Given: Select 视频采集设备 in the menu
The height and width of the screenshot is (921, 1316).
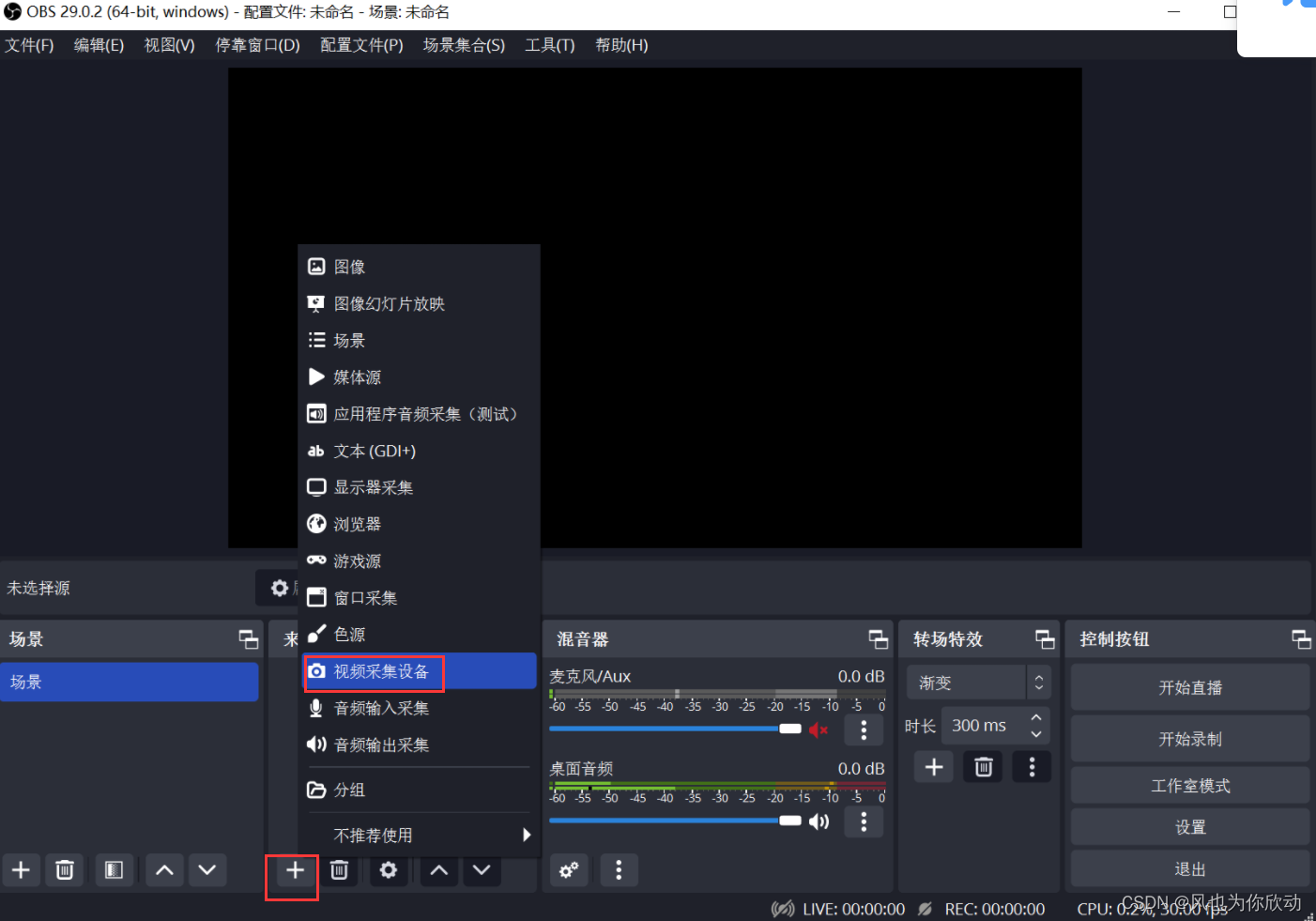Looking at the screenshot, I should 420,671.
